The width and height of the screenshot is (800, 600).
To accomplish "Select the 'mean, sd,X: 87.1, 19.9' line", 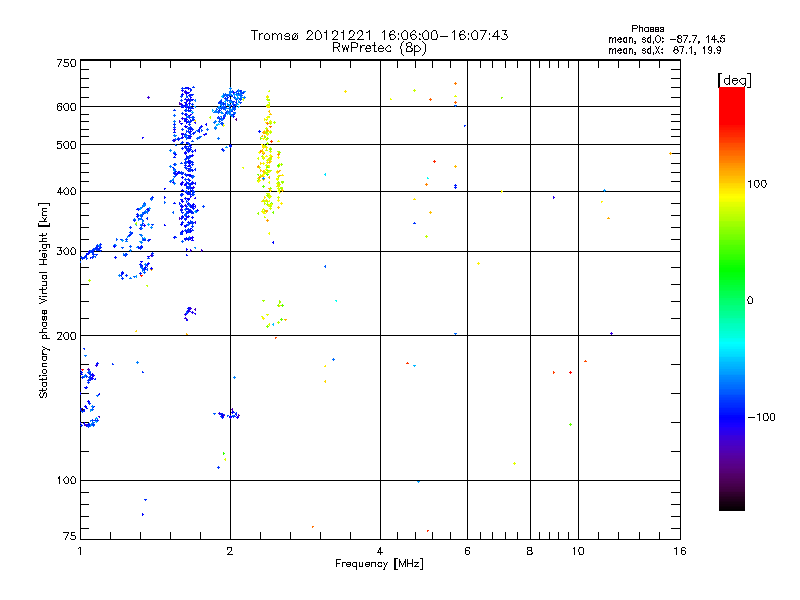I will (664, 50).
